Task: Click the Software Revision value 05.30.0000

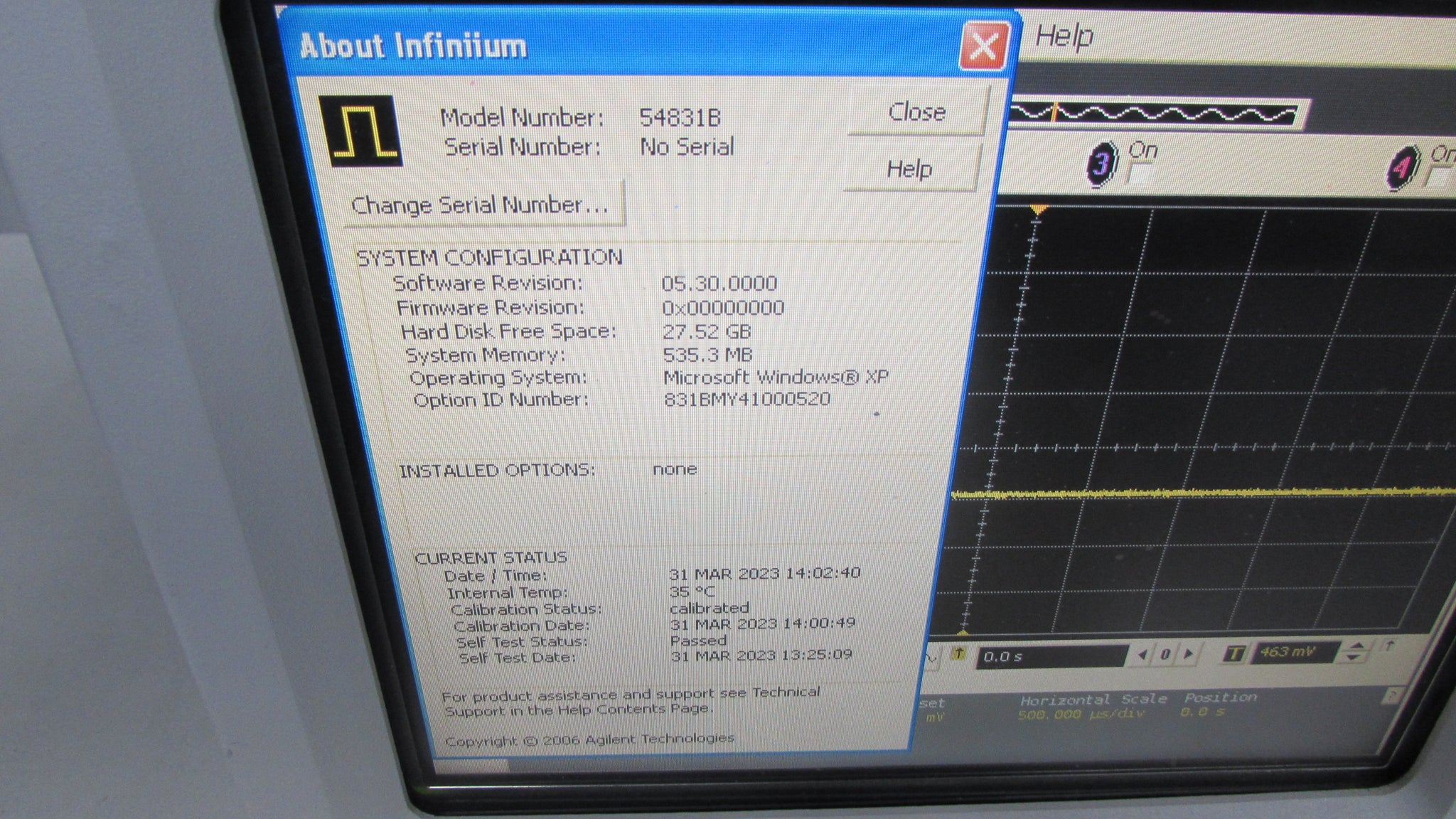Action: pyautogui.click(x=719, y=284)
